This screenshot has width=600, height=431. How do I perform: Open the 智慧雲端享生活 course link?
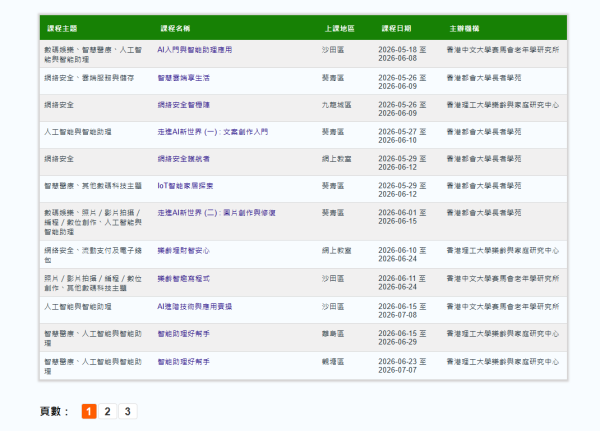point(183,78)
